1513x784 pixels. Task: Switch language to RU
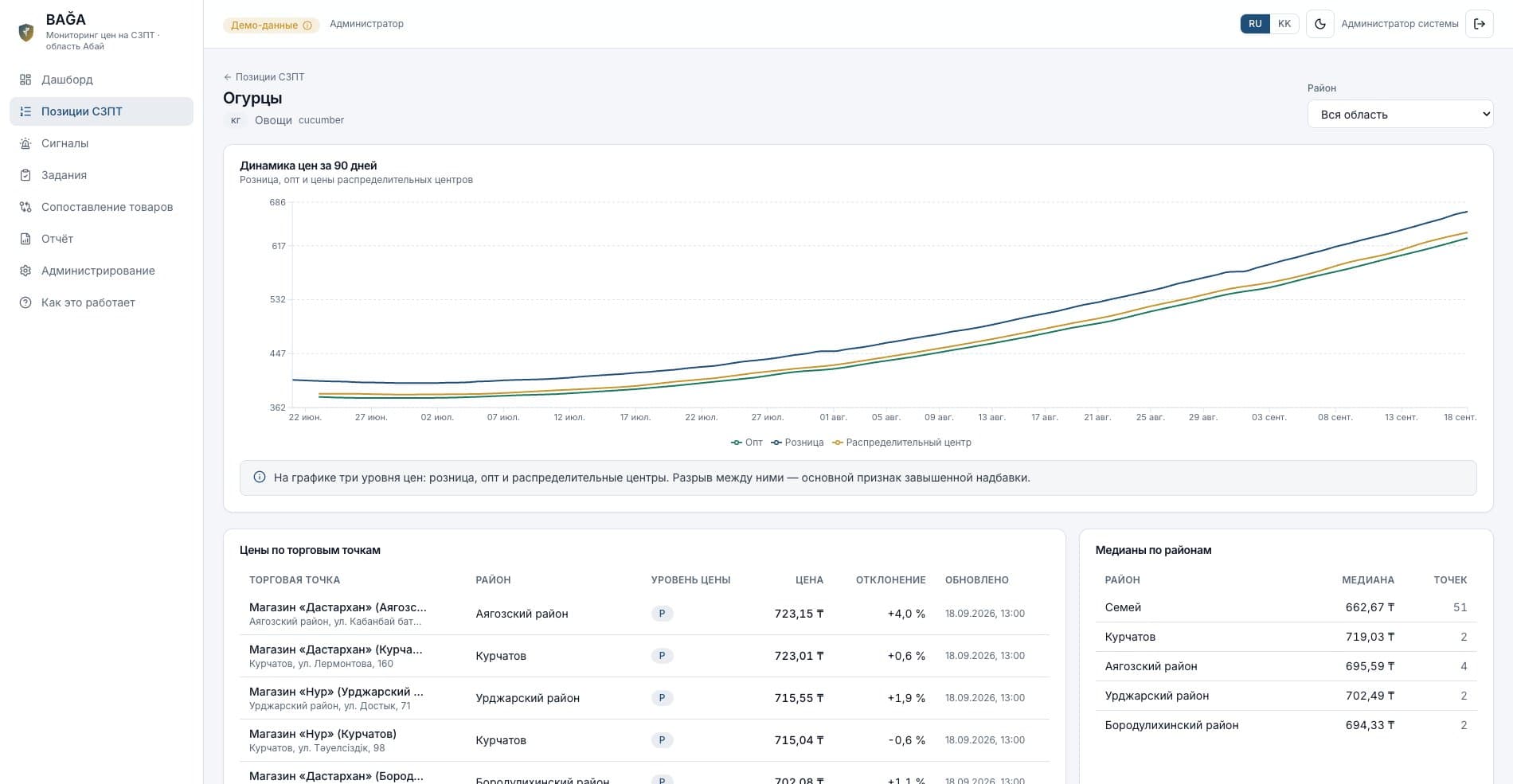[1255, 24]
